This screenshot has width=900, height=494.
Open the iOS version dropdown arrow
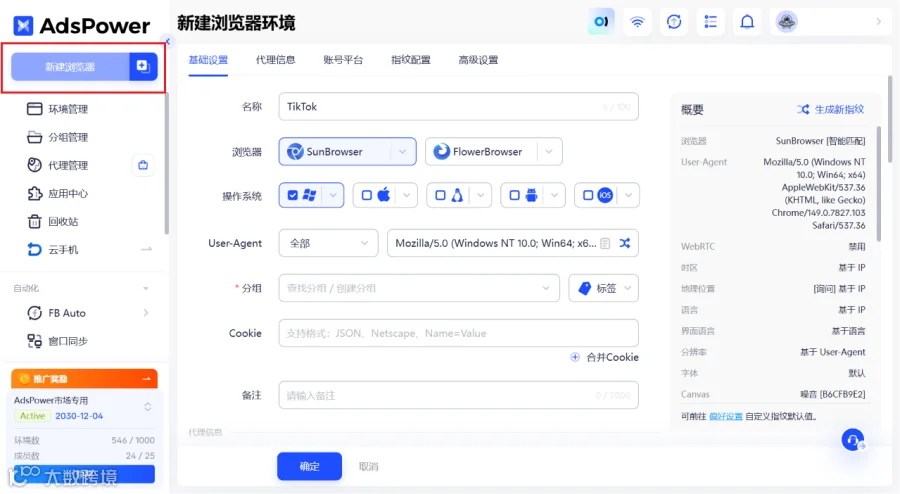[629, 195]
